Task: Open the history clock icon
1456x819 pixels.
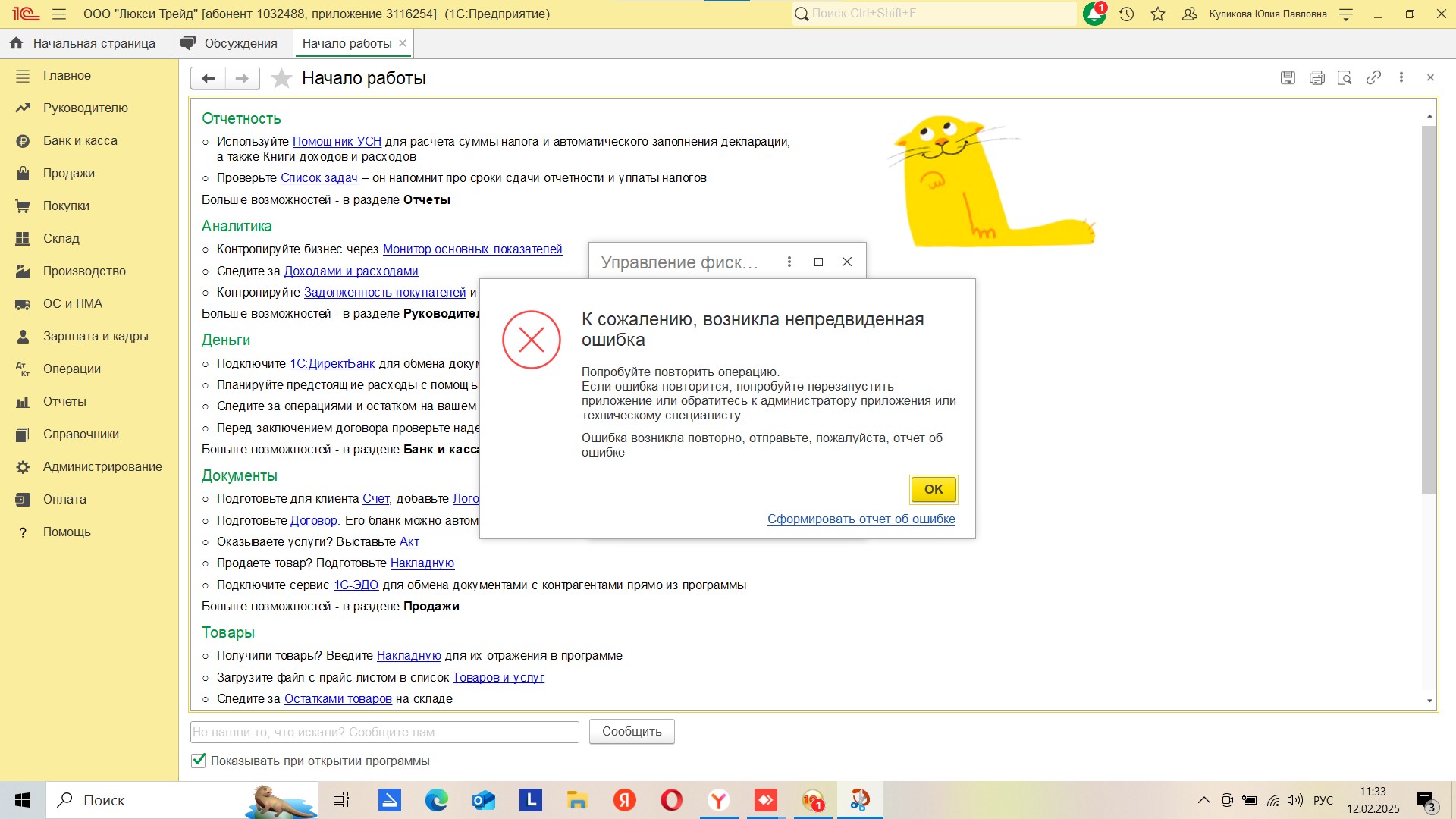Action: tap(1127, 14)
